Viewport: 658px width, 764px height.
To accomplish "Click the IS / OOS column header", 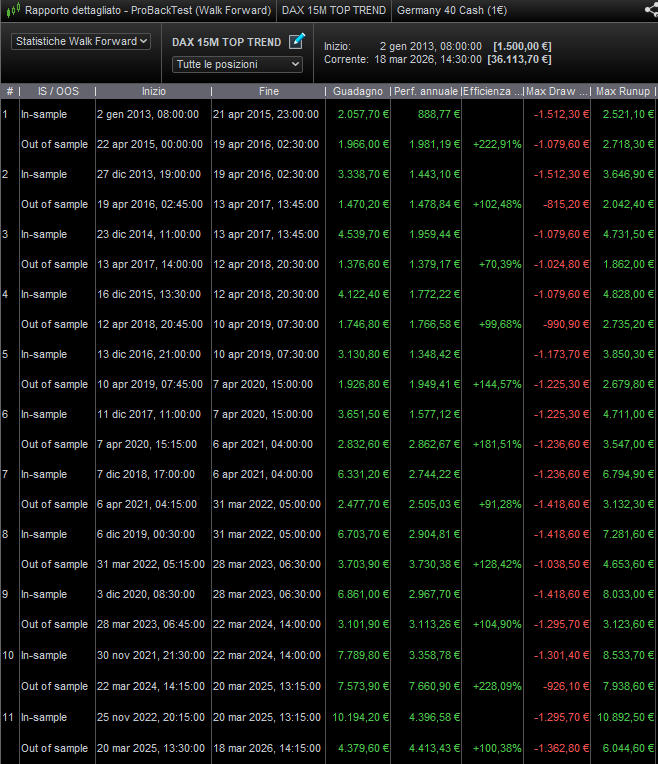I will 57,91.
